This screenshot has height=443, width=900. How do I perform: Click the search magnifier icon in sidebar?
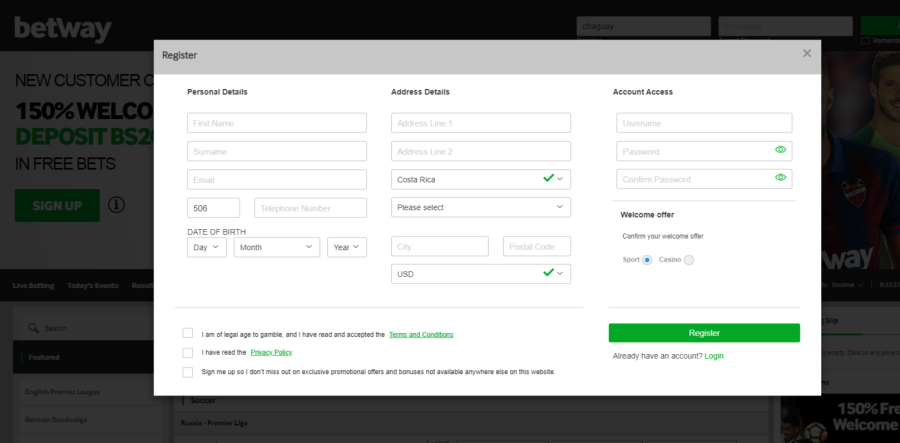click(x=33, y=328)
